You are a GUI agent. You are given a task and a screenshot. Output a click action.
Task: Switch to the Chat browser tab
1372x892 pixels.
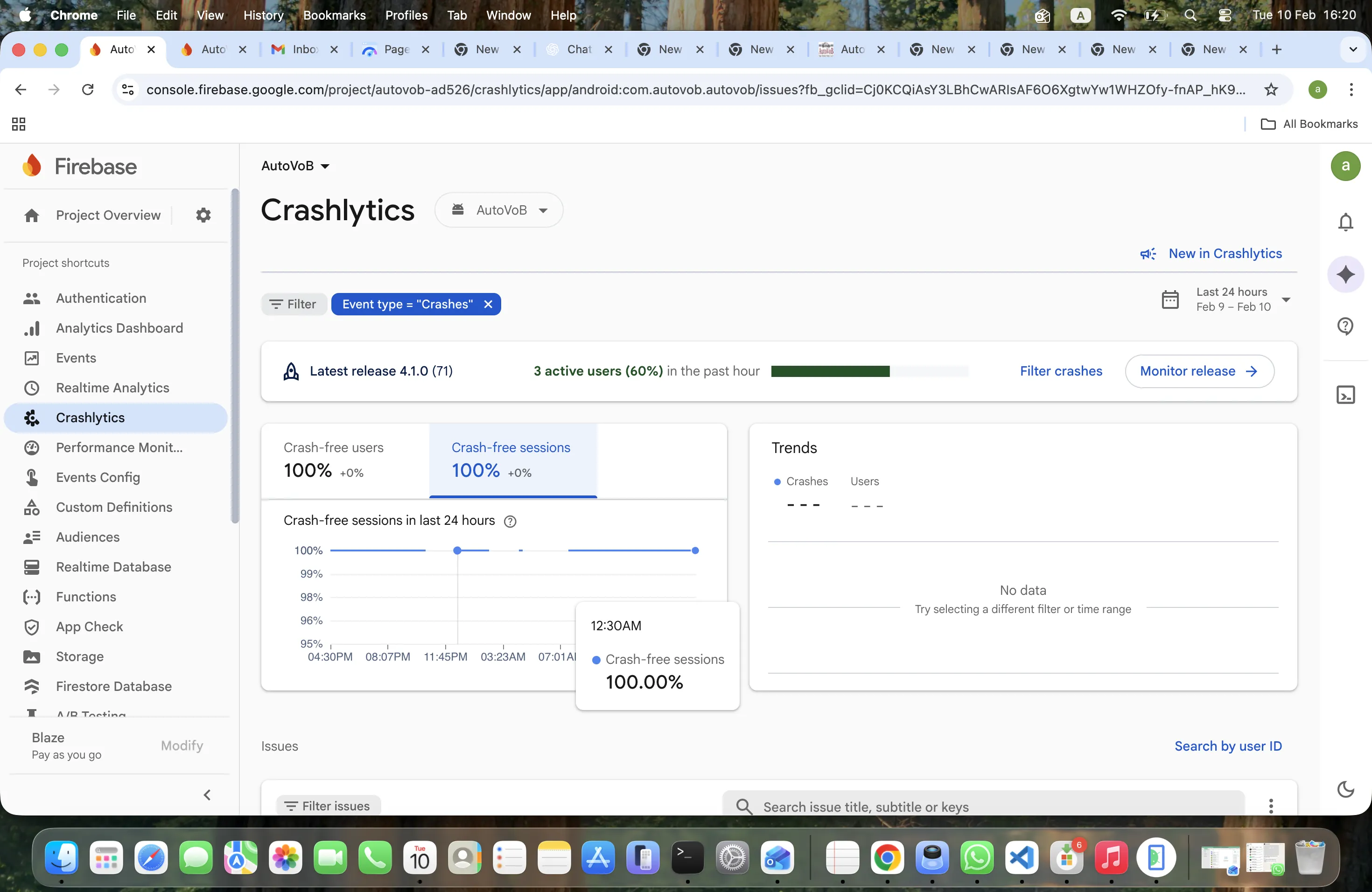580,49
